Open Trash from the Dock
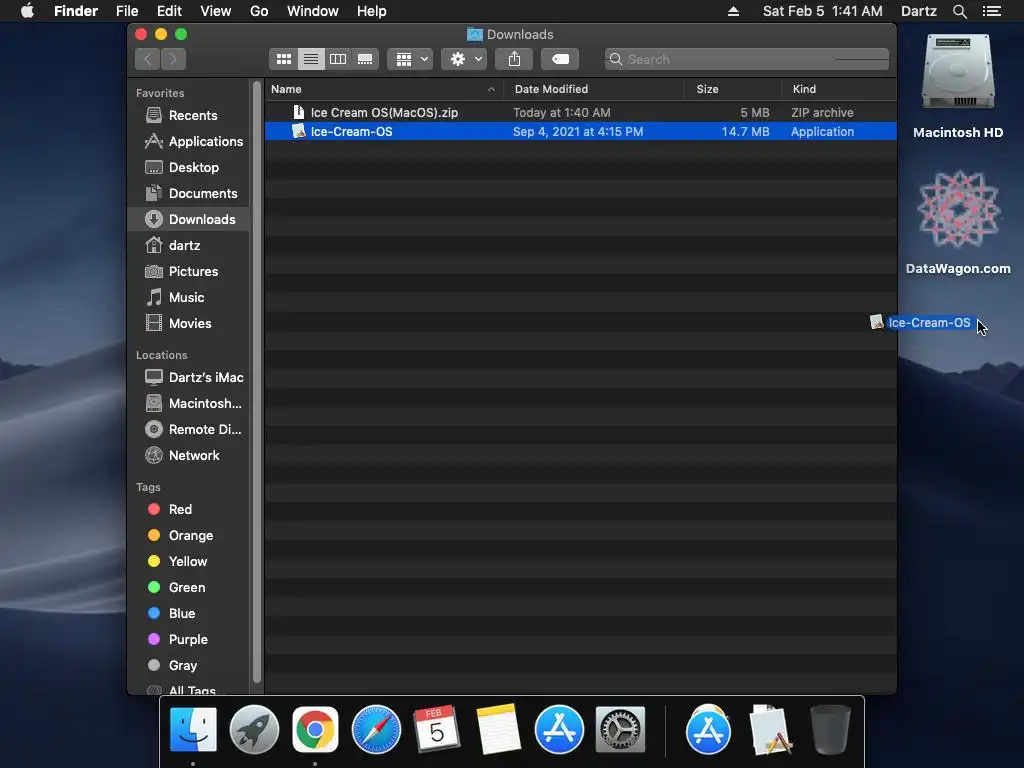 (830, 729)
